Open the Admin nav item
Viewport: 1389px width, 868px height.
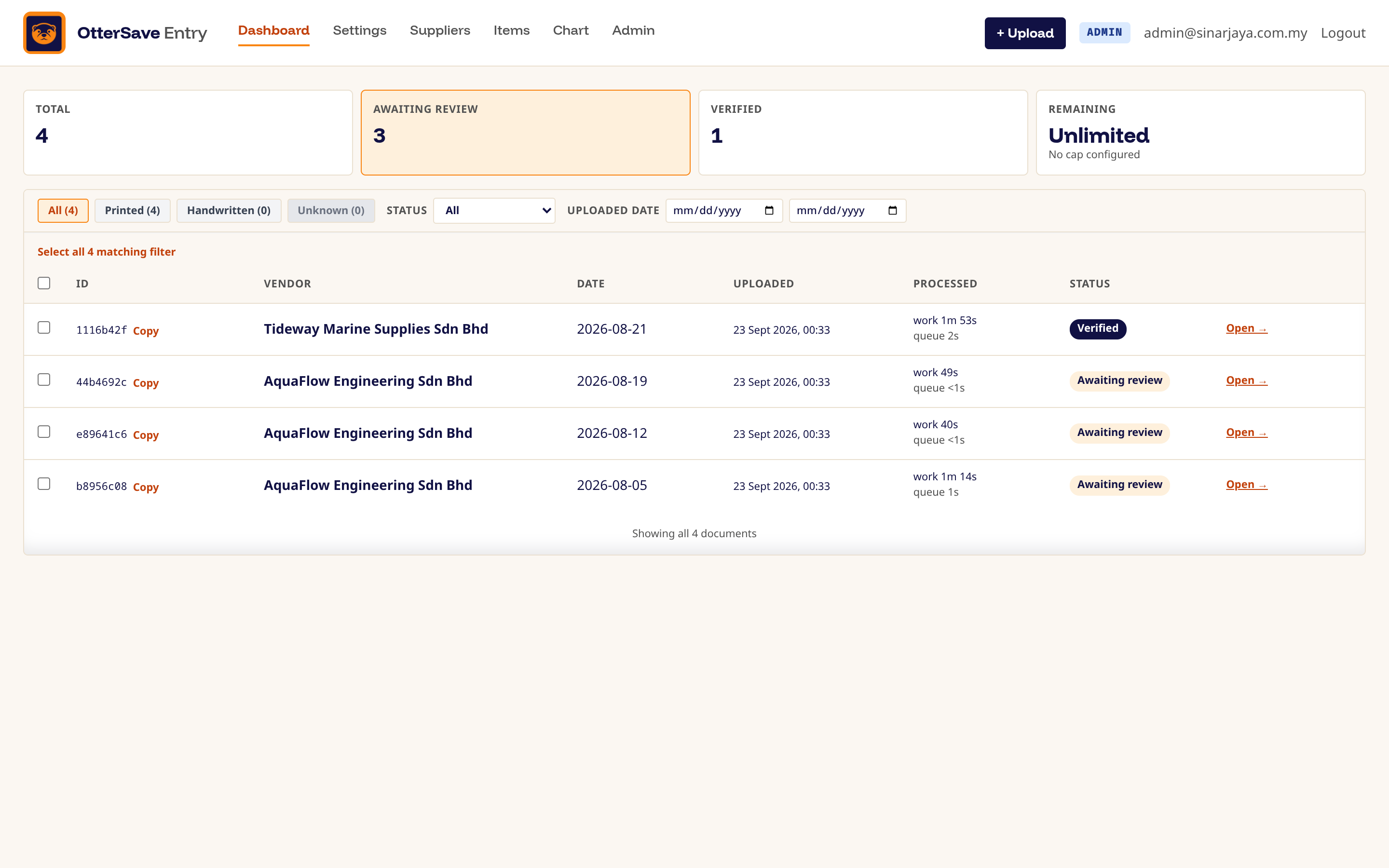point(633,30)
